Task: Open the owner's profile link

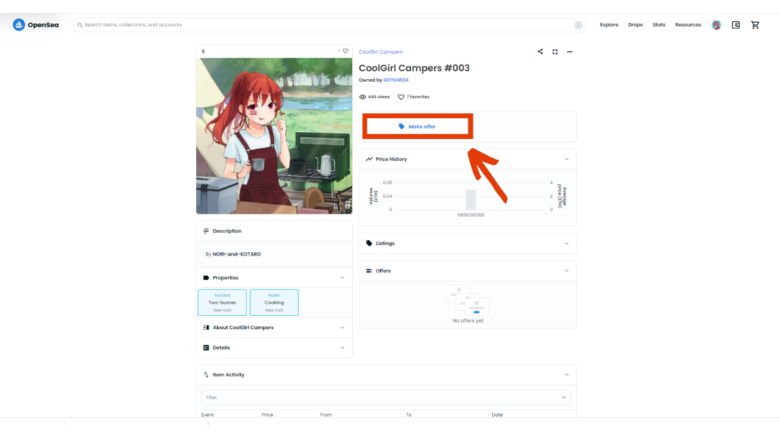Action: 396,80
